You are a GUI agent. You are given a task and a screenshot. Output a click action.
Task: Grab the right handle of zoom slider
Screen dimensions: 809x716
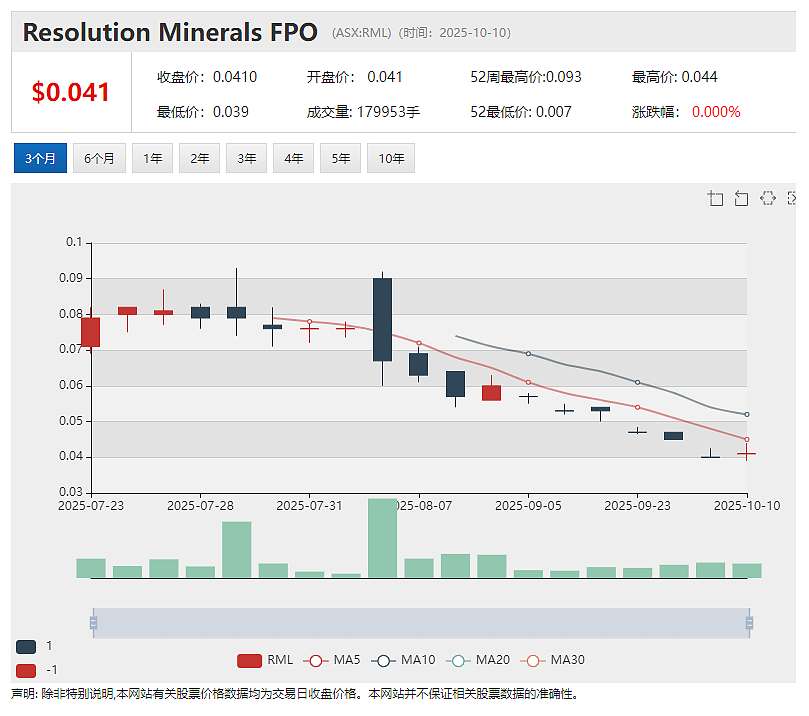coord(750,623)
